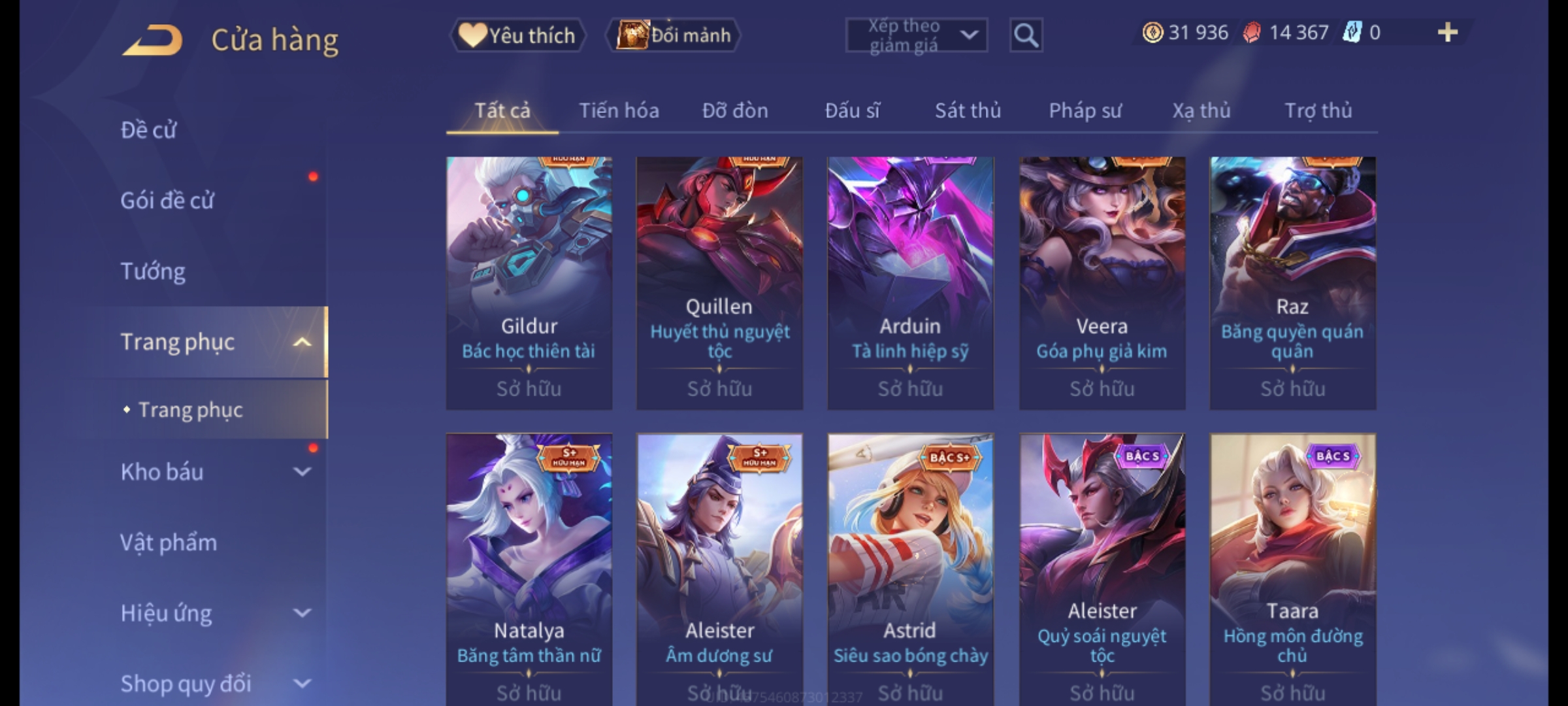Open the Yêu thích heart button
Screen dimensions: 1568x706
(517, 35)
